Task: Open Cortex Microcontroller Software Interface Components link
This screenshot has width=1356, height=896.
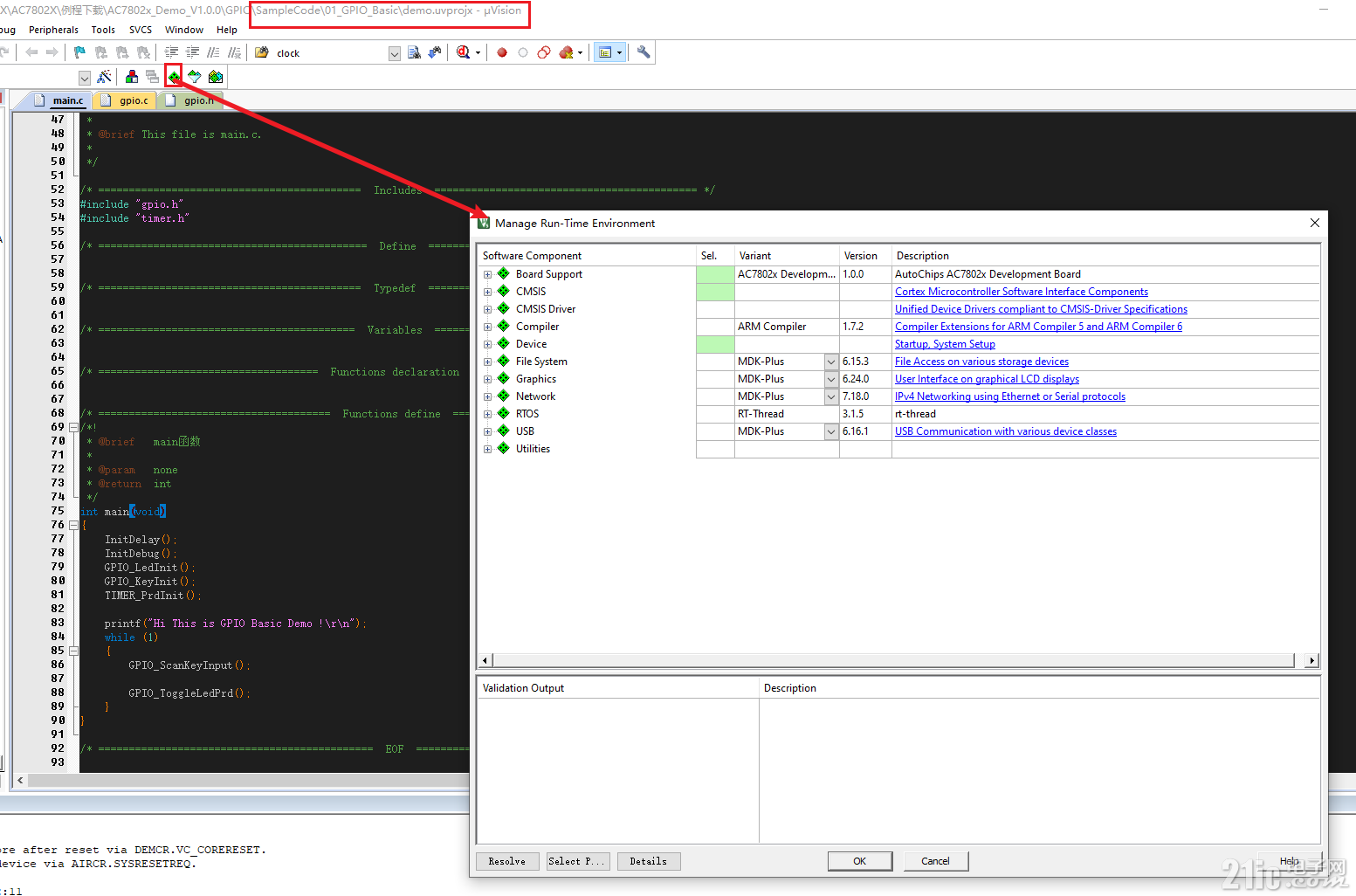Action: tap(1022, 292)
